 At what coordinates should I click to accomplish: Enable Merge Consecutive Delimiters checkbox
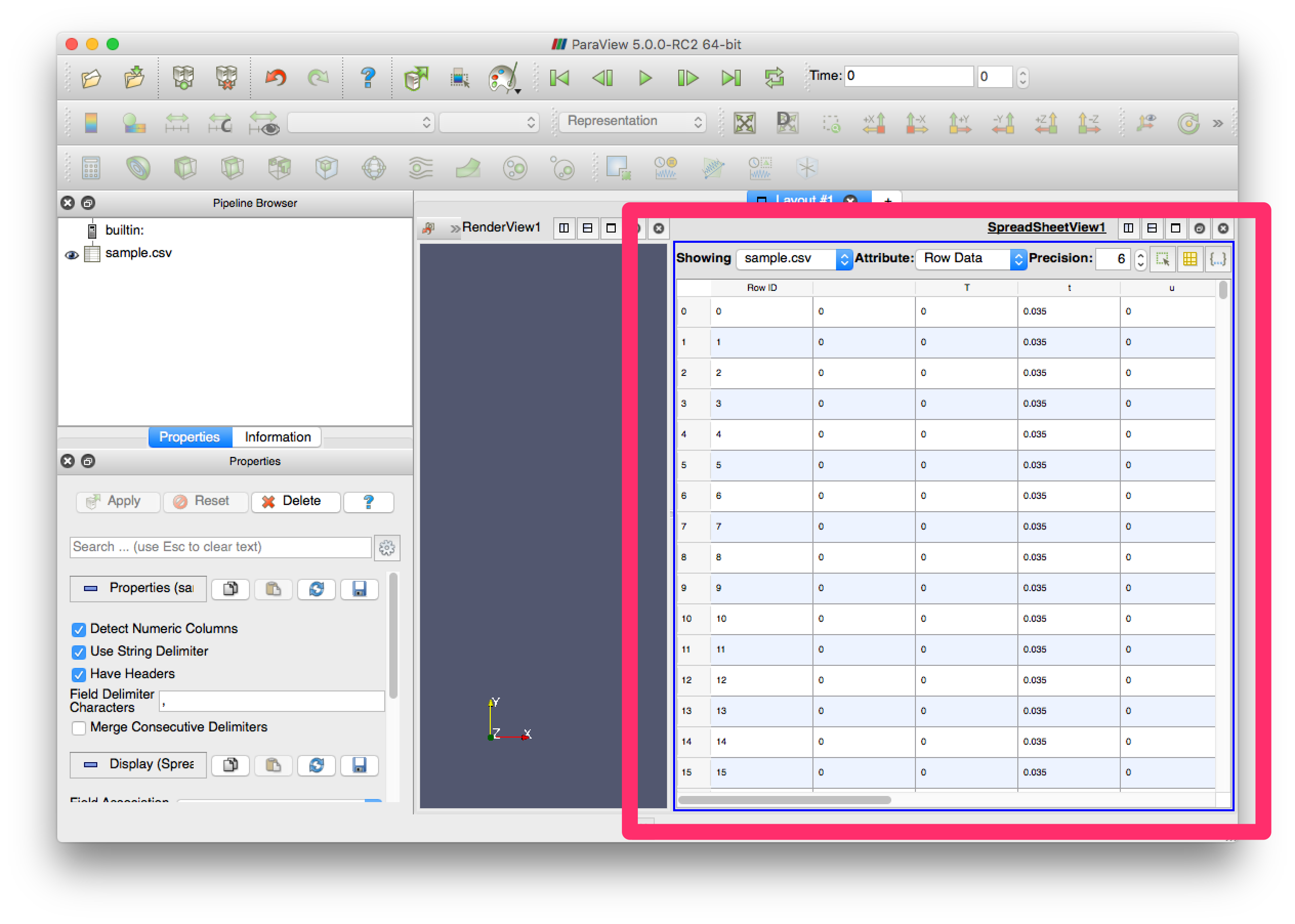79,728
